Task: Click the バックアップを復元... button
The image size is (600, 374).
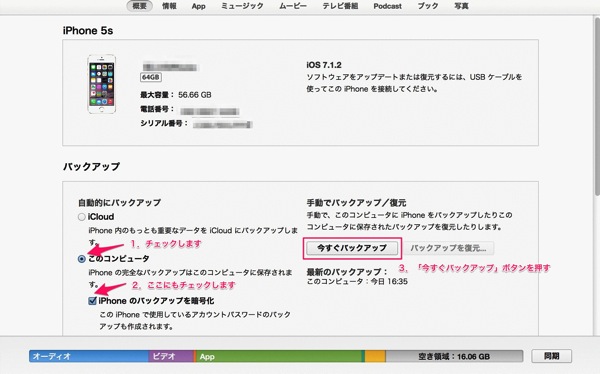Action: [x=448, y=248]
